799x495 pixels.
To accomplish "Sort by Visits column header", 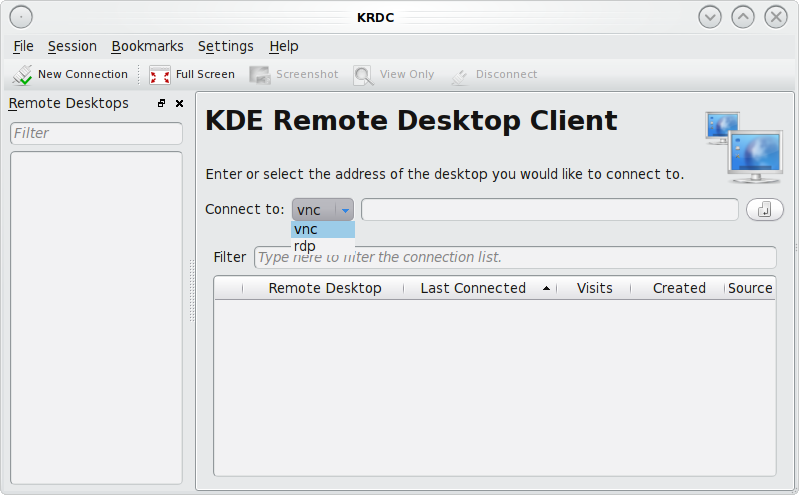I will point(594,288).
